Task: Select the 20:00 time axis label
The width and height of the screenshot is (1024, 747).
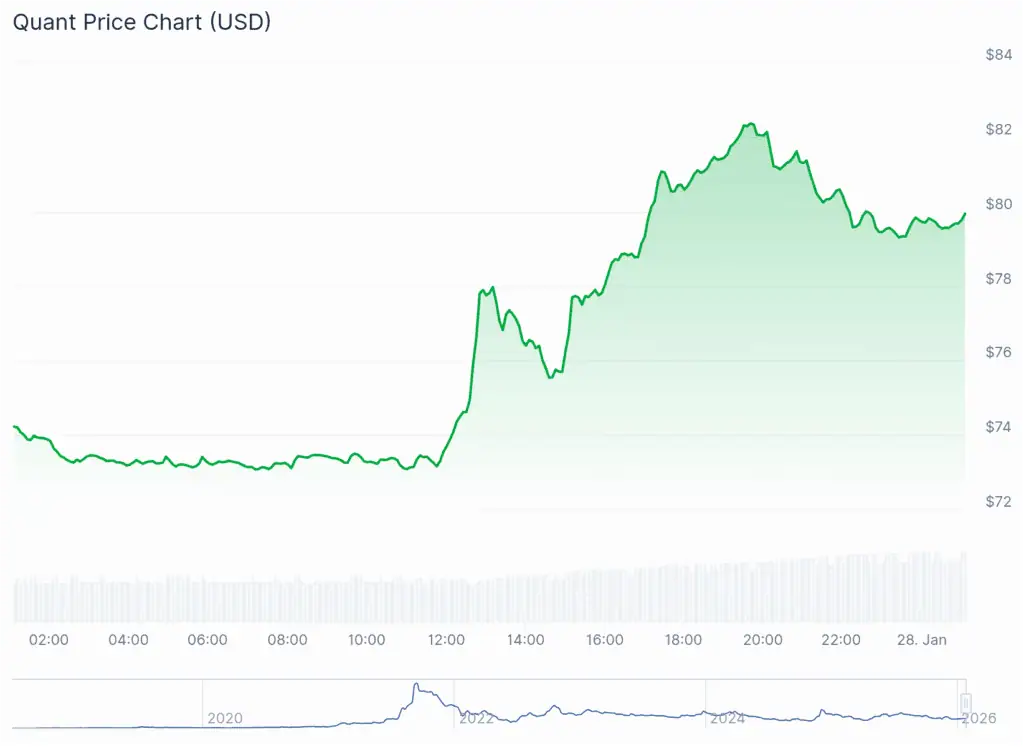Action: (763, 640)
